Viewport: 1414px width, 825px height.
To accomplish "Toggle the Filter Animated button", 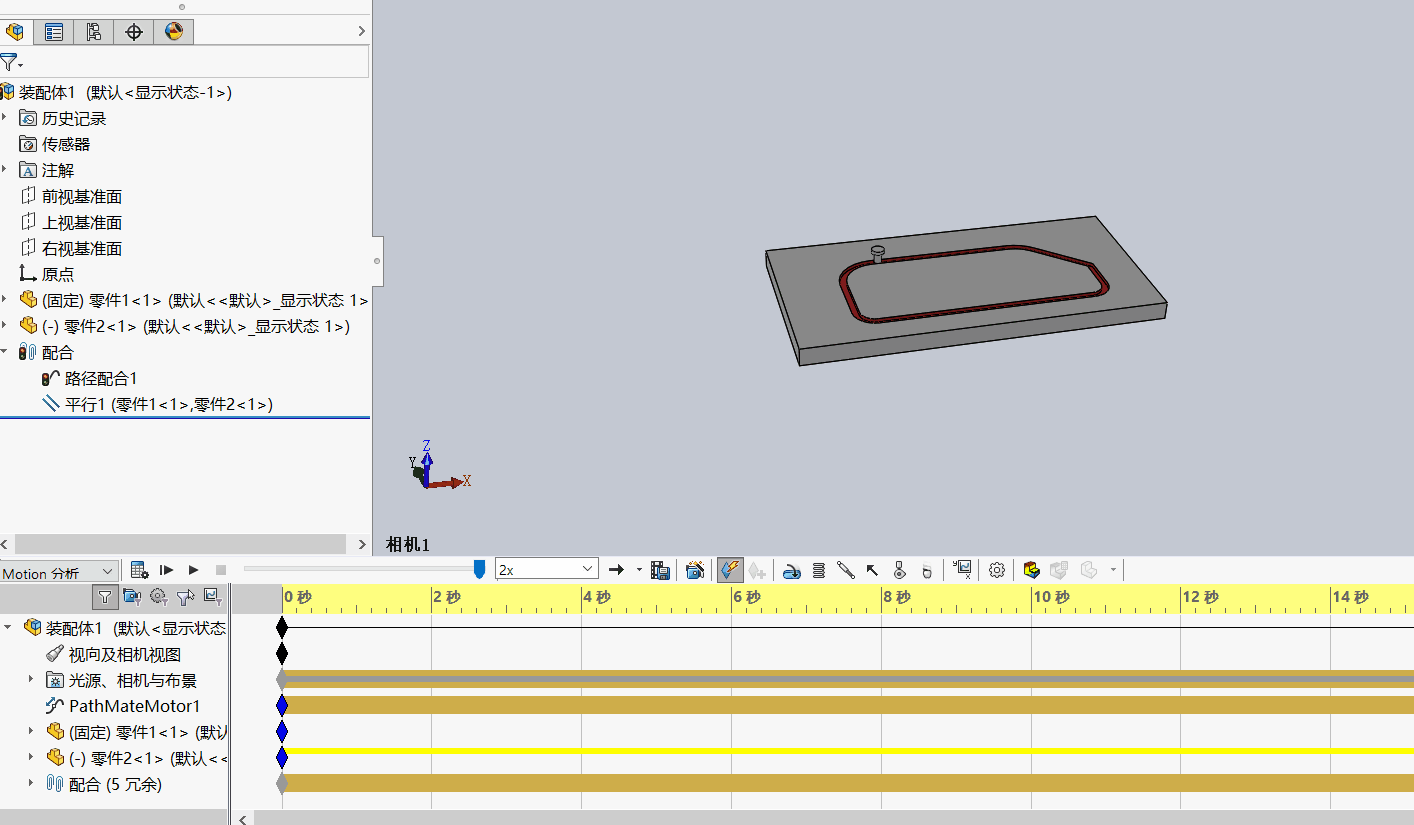I will (132, 597).
